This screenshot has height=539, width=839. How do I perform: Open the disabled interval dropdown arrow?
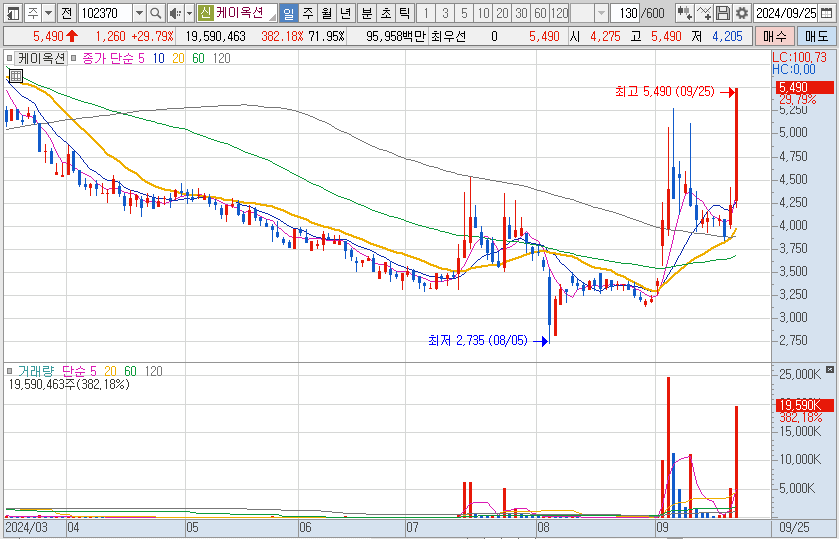point(602,13)
